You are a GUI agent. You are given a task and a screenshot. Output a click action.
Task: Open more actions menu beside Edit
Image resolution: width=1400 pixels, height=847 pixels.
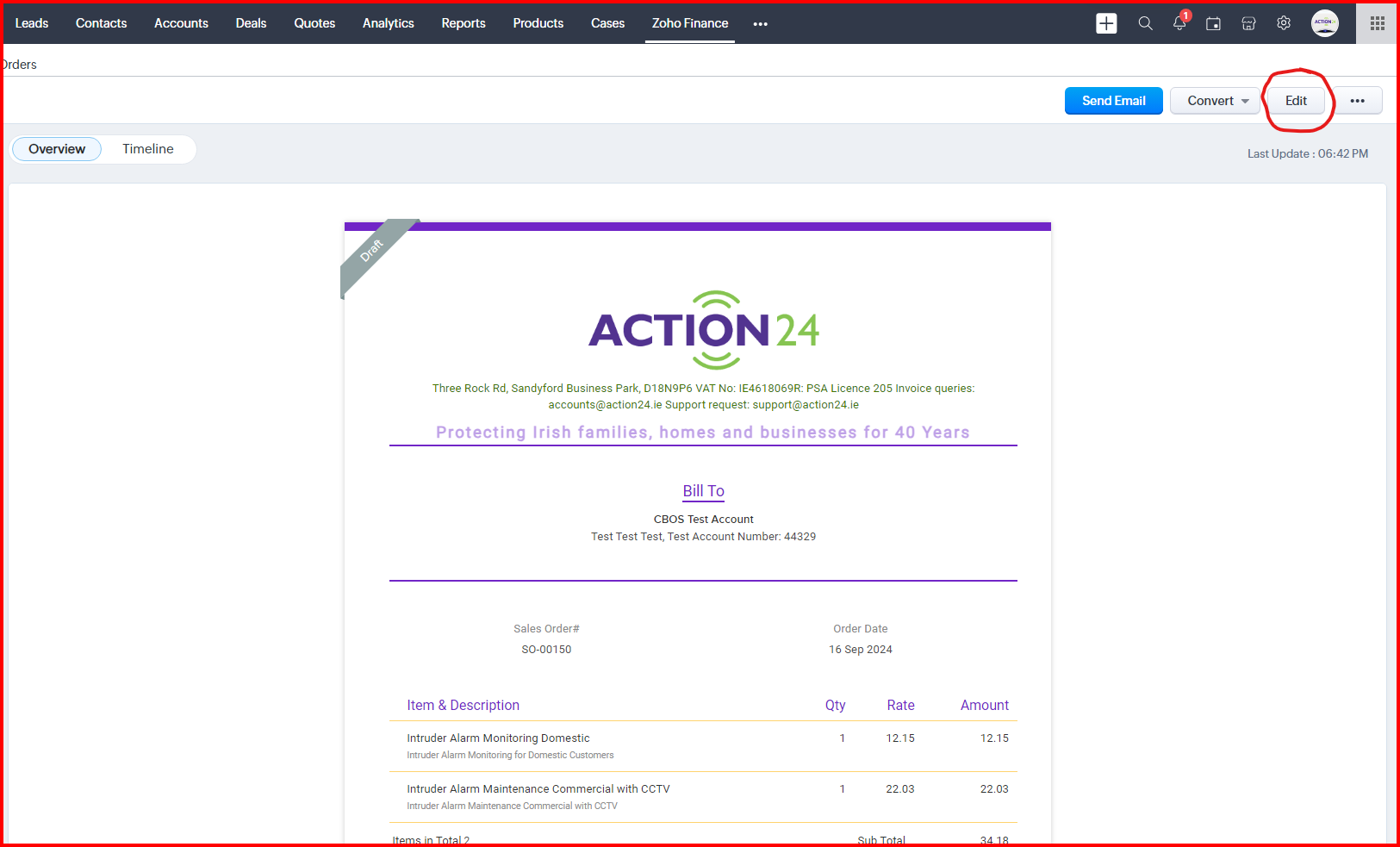coord(1357,101)
